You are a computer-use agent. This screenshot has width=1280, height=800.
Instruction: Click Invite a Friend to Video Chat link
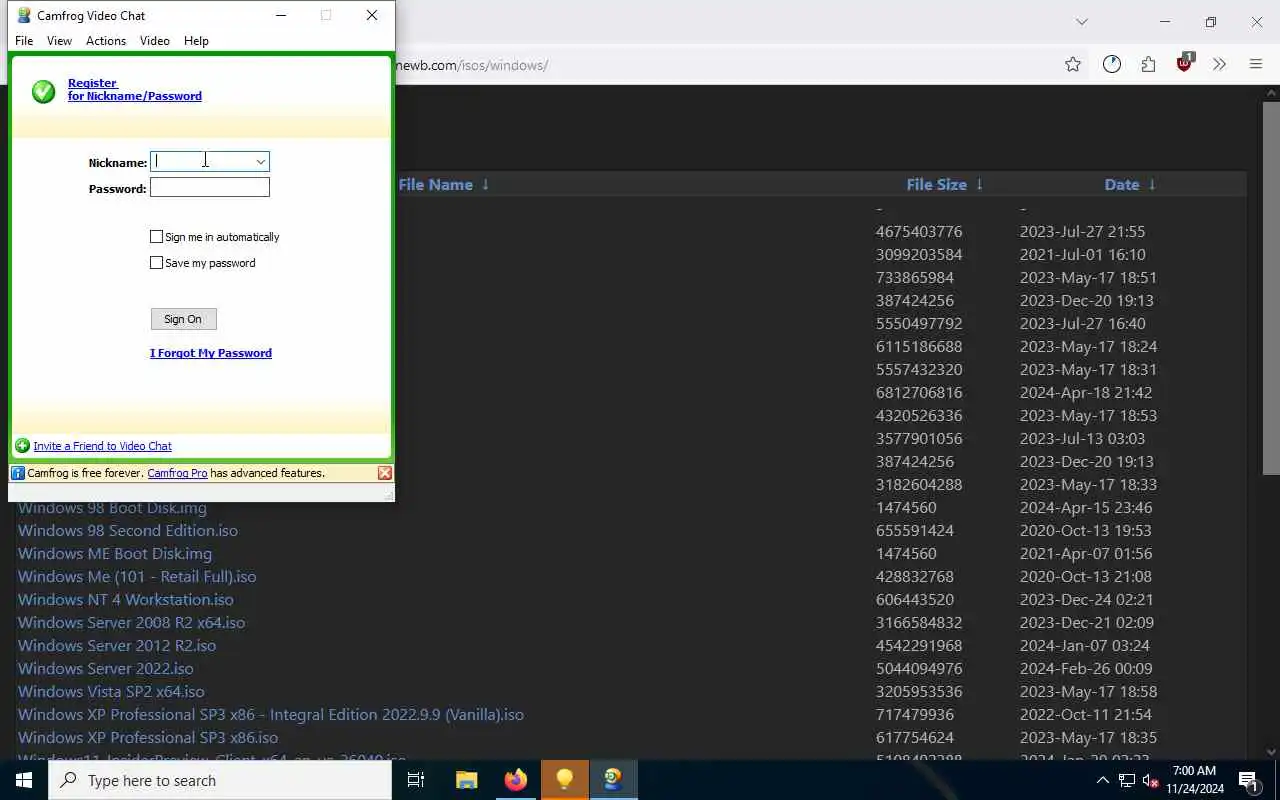coord(102,446)
